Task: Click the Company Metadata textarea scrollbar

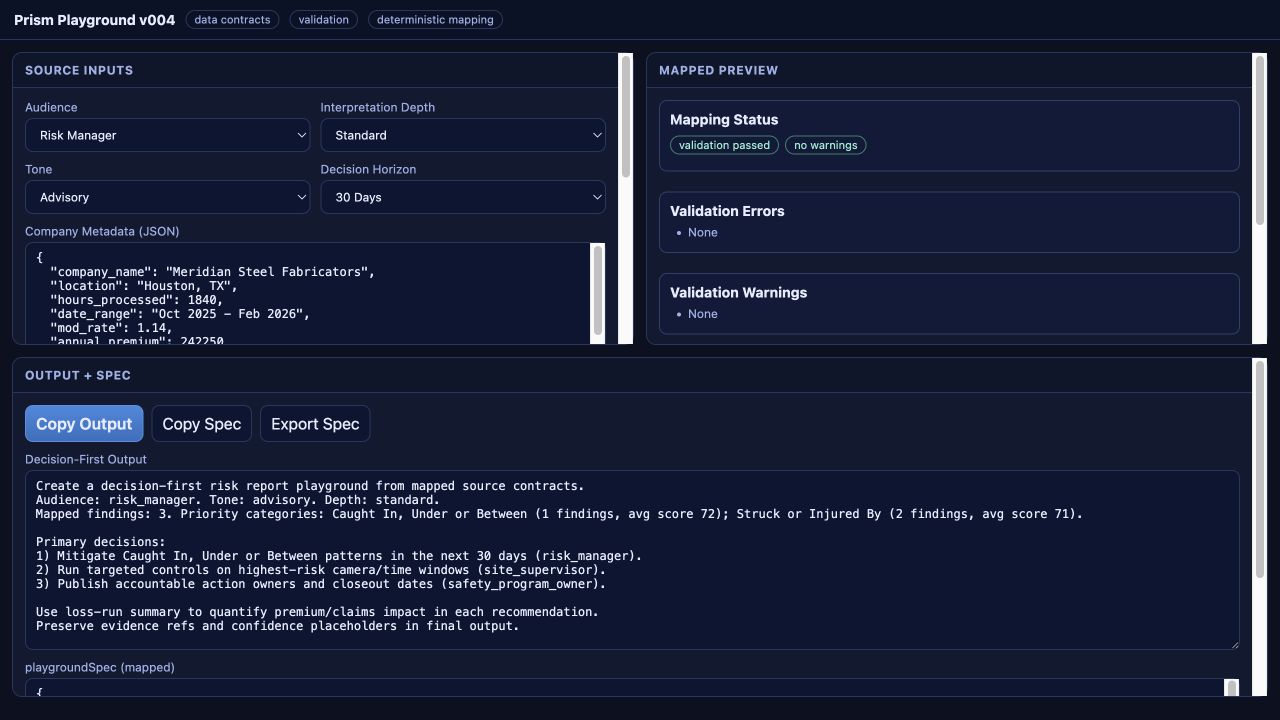Action: (x=598, y=291)
